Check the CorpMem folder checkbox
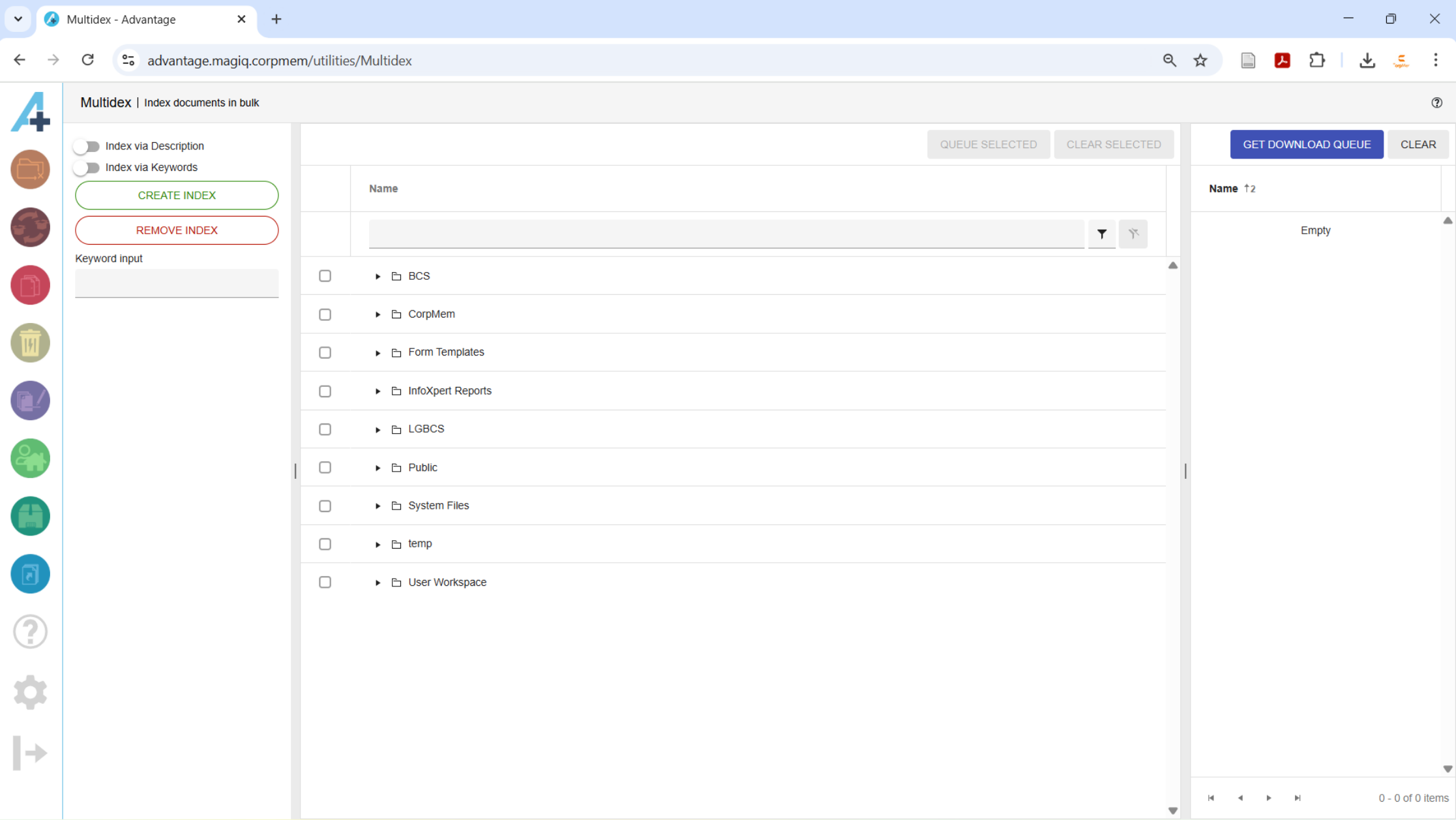 [x=325, y=314]
